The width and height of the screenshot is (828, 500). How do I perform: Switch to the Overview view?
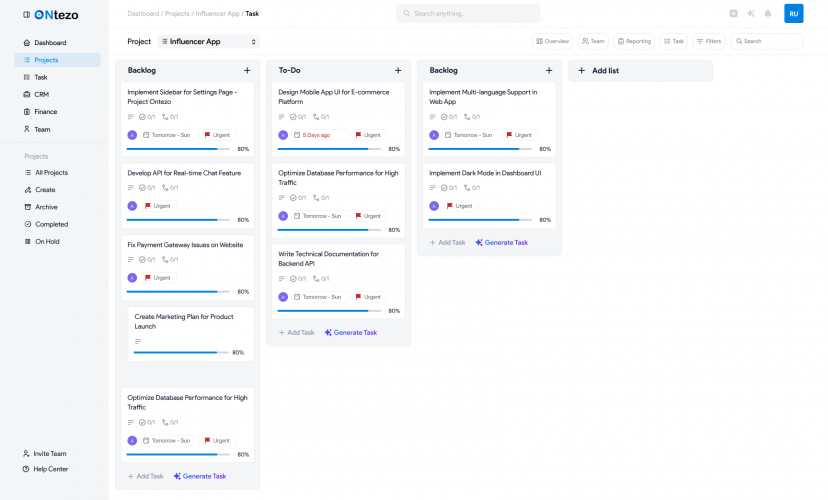(552, 42)
